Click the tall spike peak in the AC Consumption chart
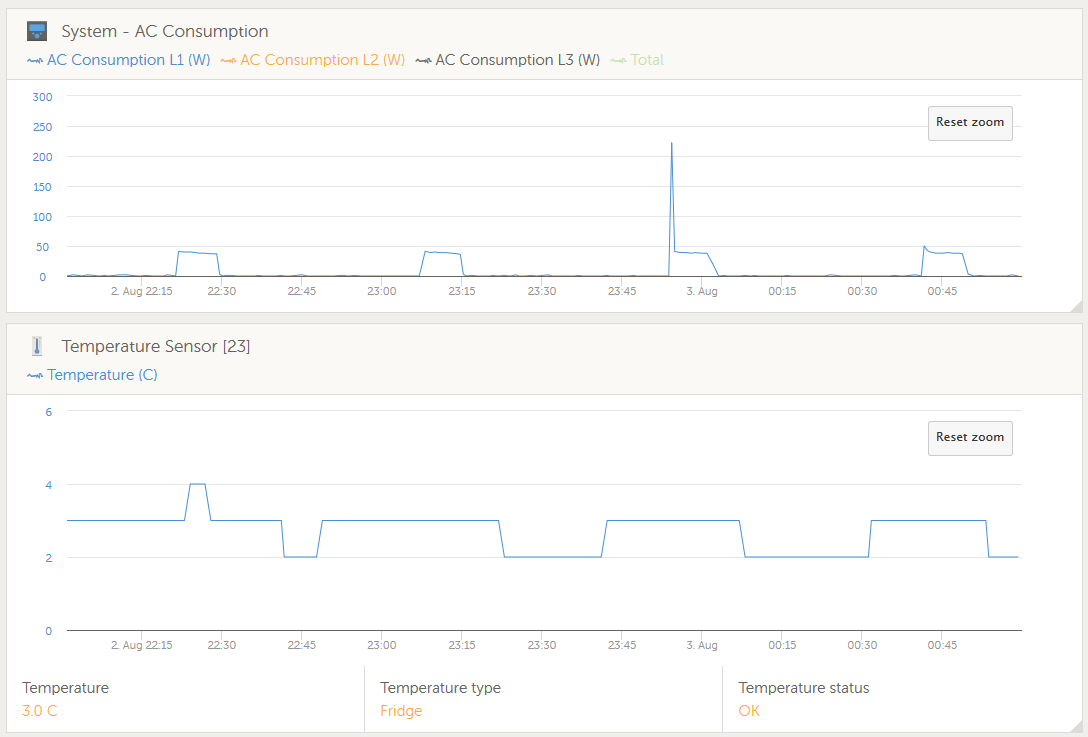 click(671, 144)
